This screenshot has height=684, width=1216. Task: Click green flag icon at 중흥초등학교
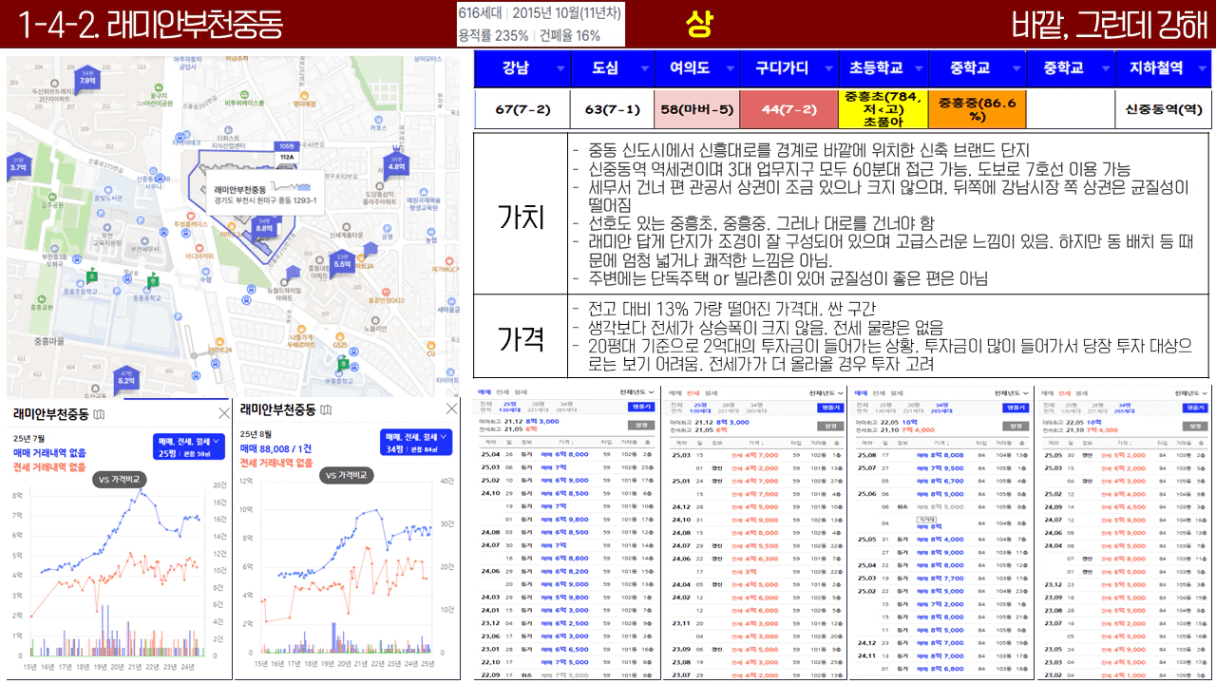(x=92, y=274)
